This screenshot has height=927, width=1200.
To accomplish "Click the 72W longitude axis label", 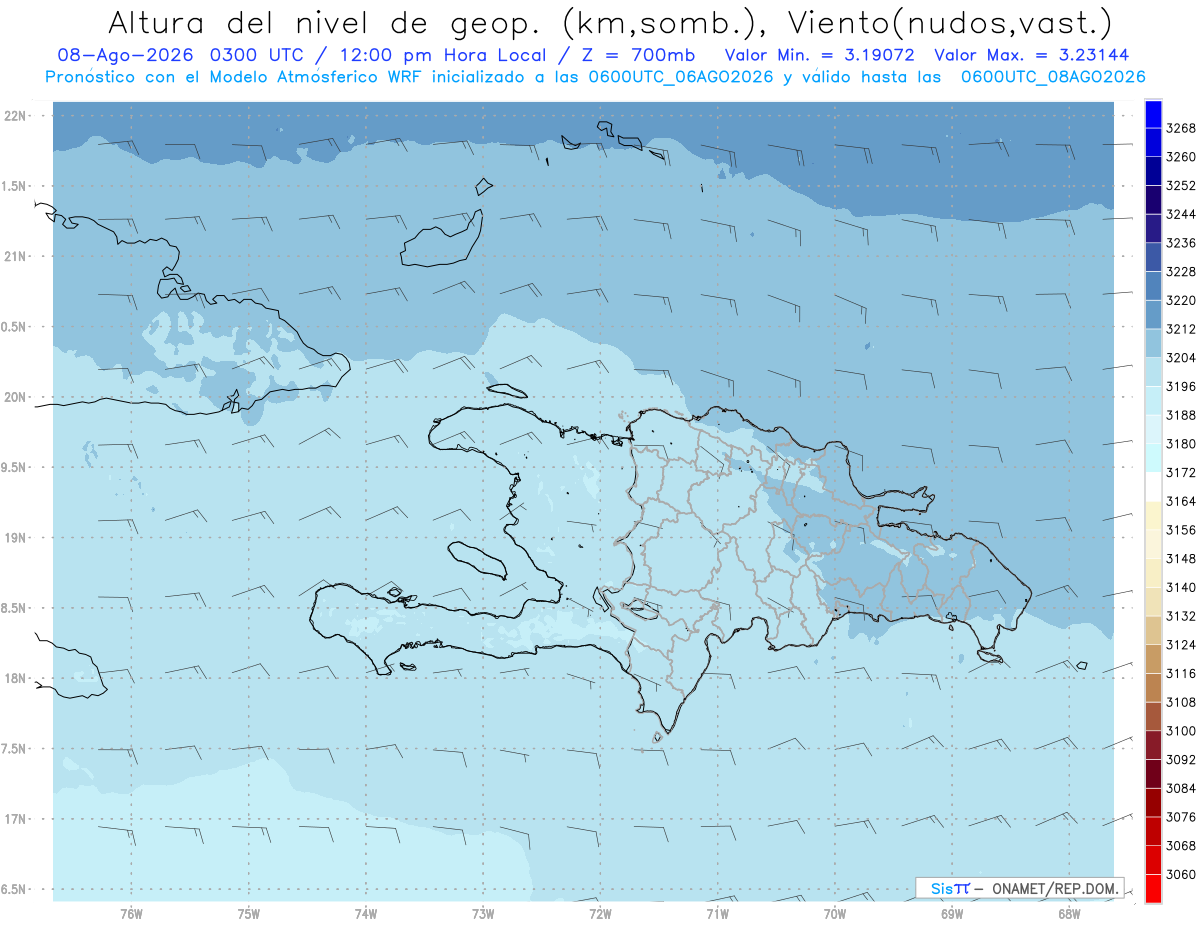I will [x=600, y=912].
